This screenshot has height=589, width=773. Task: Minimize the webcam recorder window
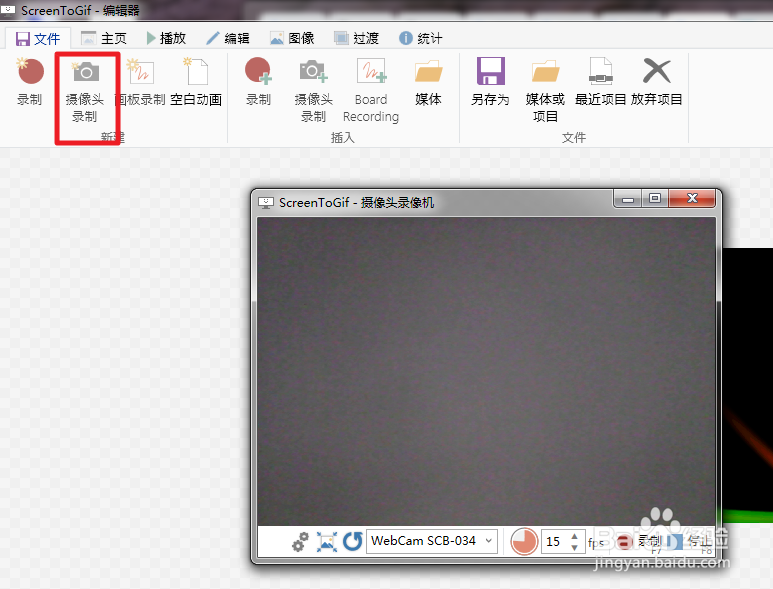pos(628,199)
